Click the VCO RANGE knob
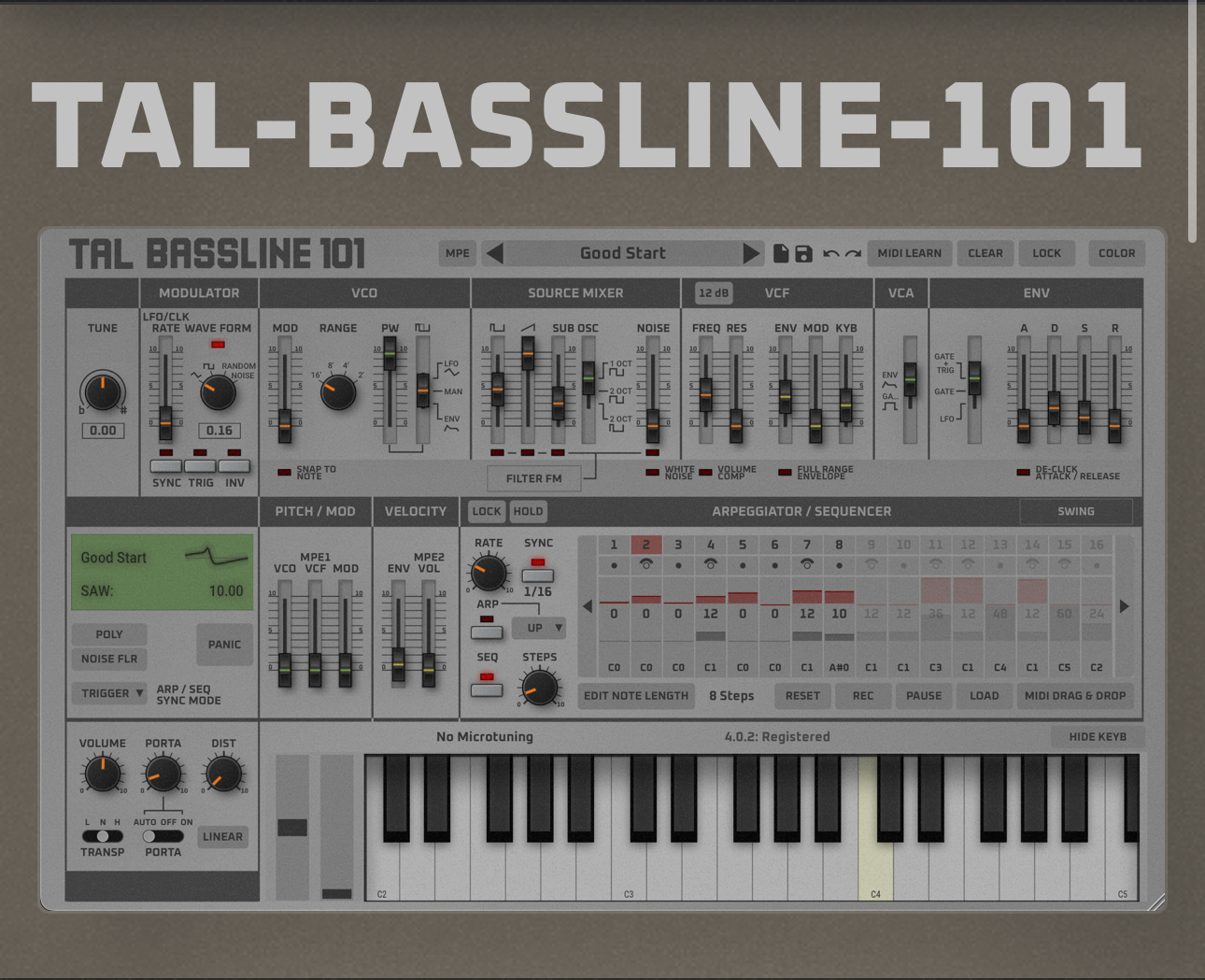The image size is (1205, 980). pos(338,391)
